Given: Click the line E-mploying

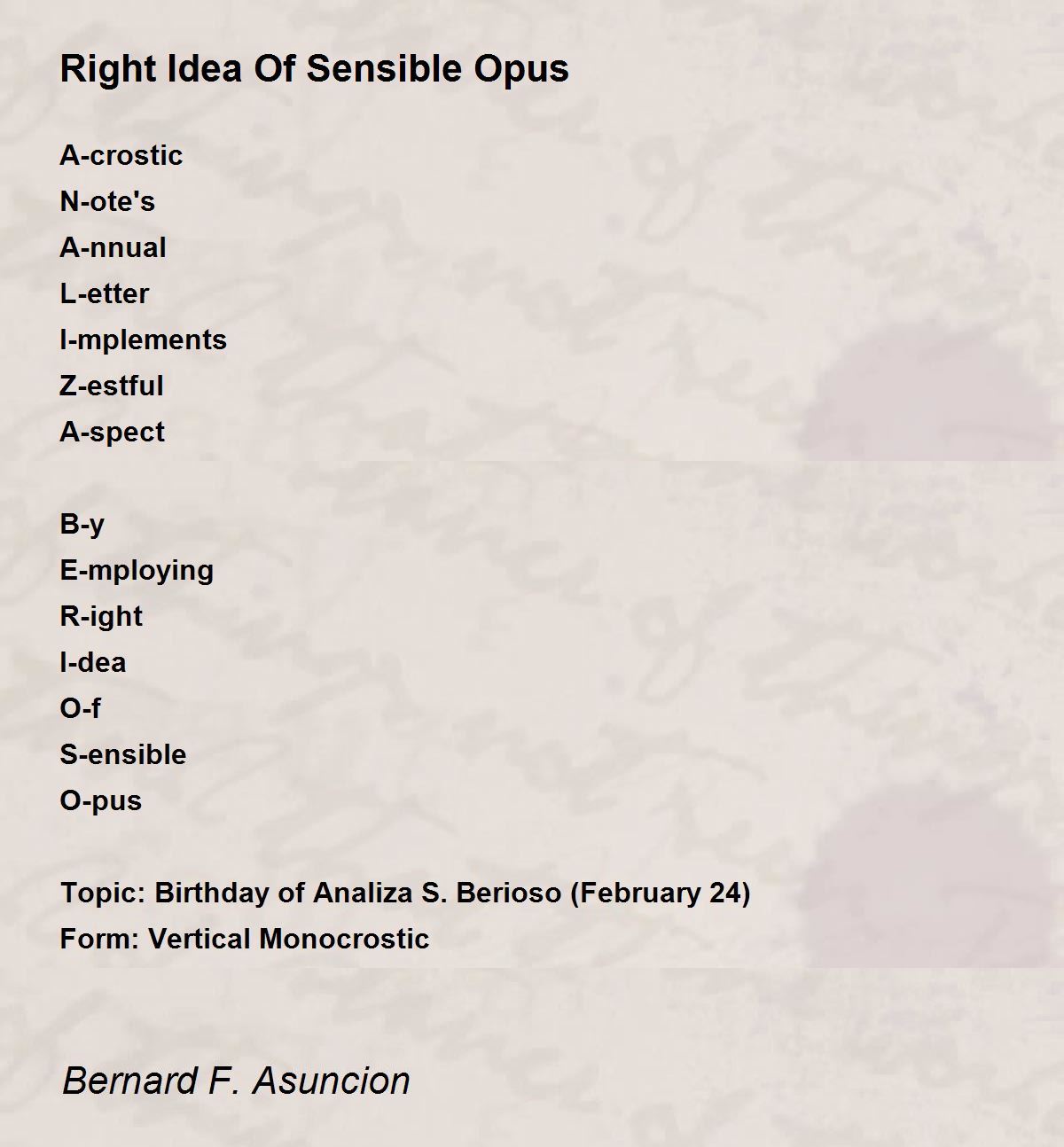Looking at the screenshot, I should (x=137, y=570).
